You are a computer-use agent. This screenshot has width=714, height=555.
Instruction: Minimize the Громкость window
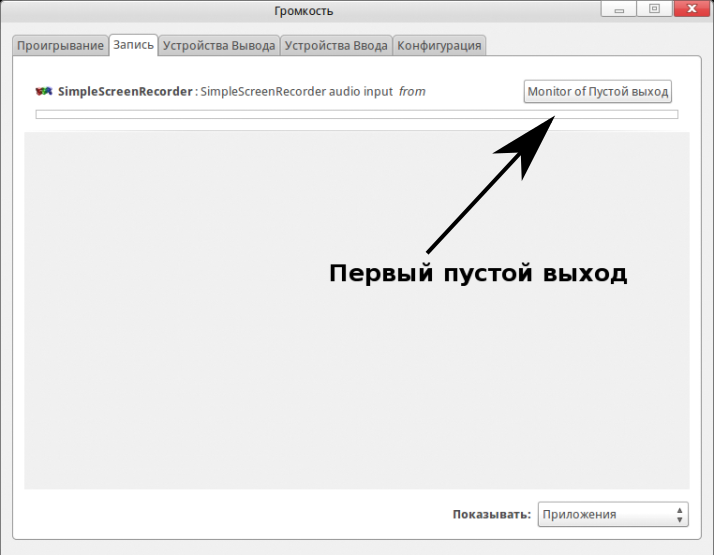point(618,9)
